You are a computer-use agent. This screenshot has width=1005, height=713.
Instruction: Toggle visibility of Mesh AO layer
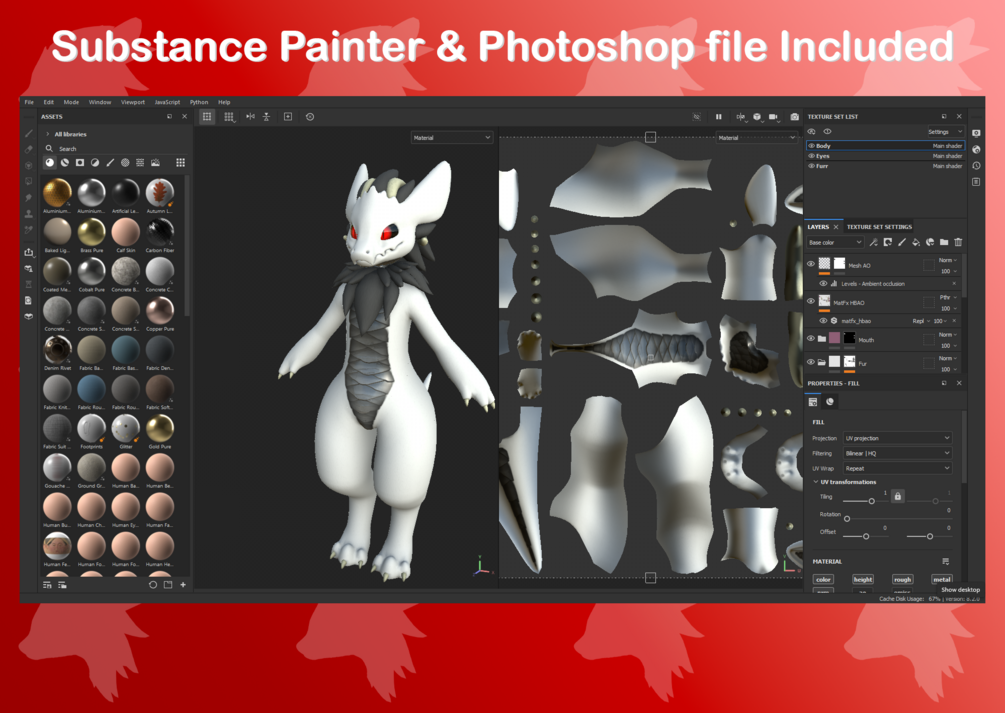(811, 264)
